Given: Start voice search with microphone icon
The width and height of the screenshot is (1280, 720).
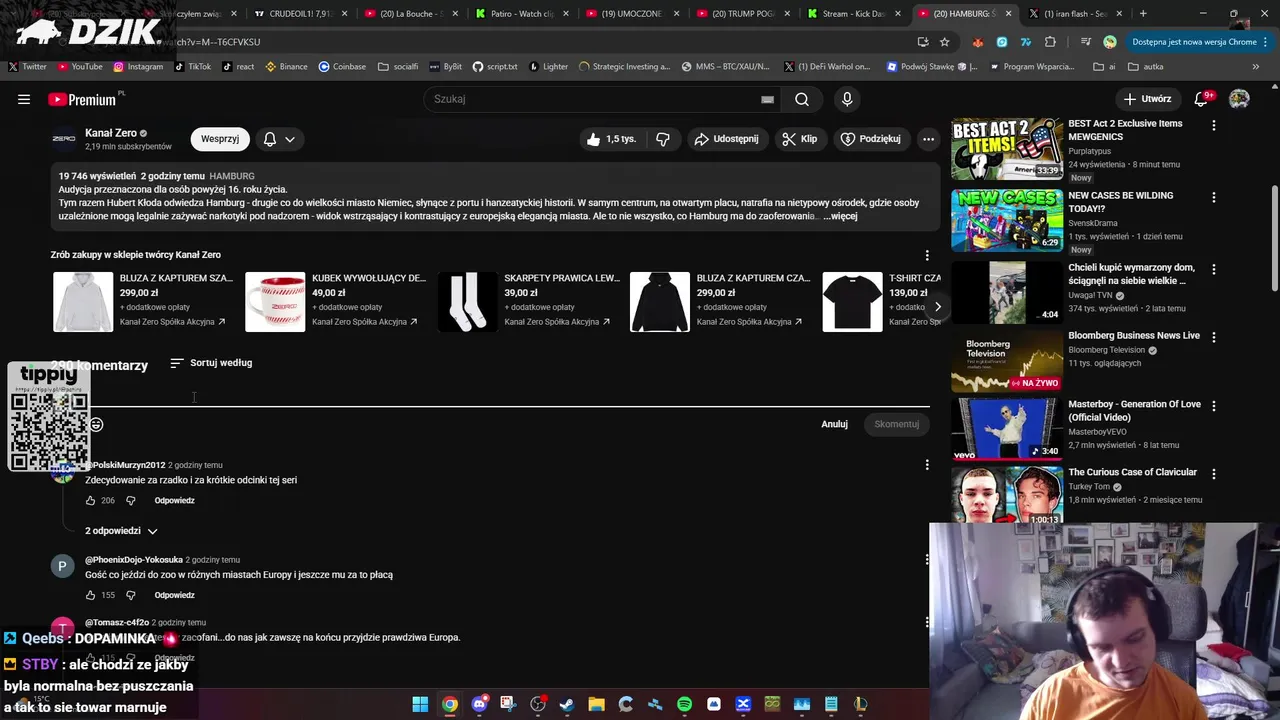Looking at the screenshot, I should (847, 99).
